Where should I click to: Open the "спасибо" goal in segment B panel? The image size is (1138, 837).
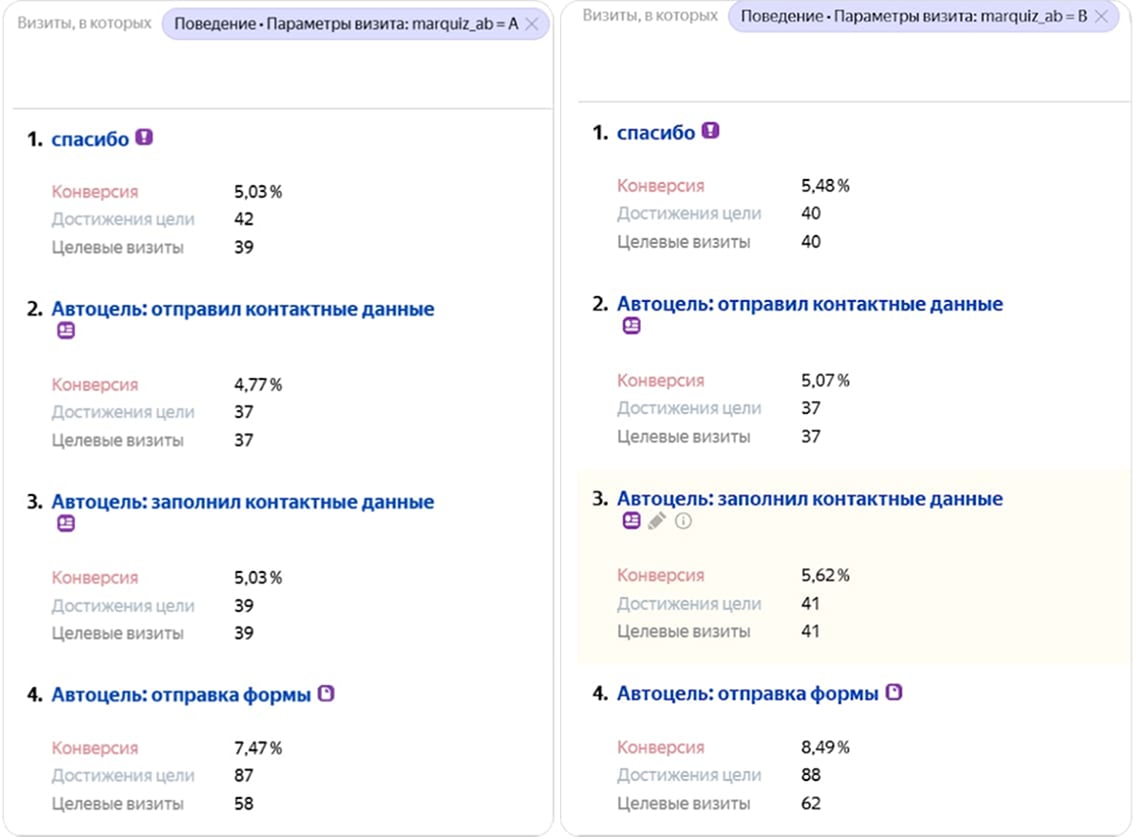tap(656, 132)
